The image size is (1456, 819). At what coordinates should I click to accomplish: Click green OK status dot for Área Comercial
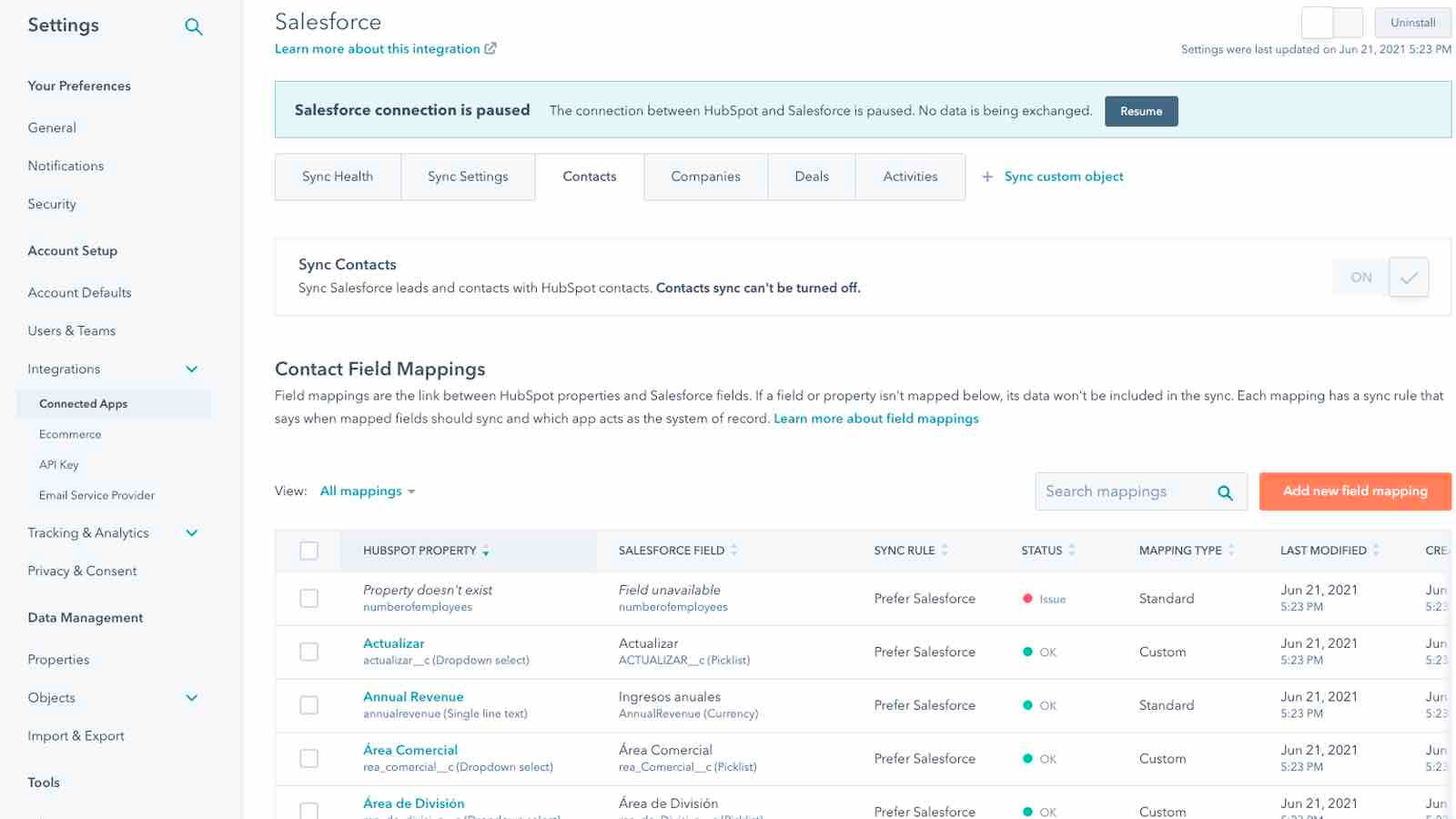[x=1027, y=758]
